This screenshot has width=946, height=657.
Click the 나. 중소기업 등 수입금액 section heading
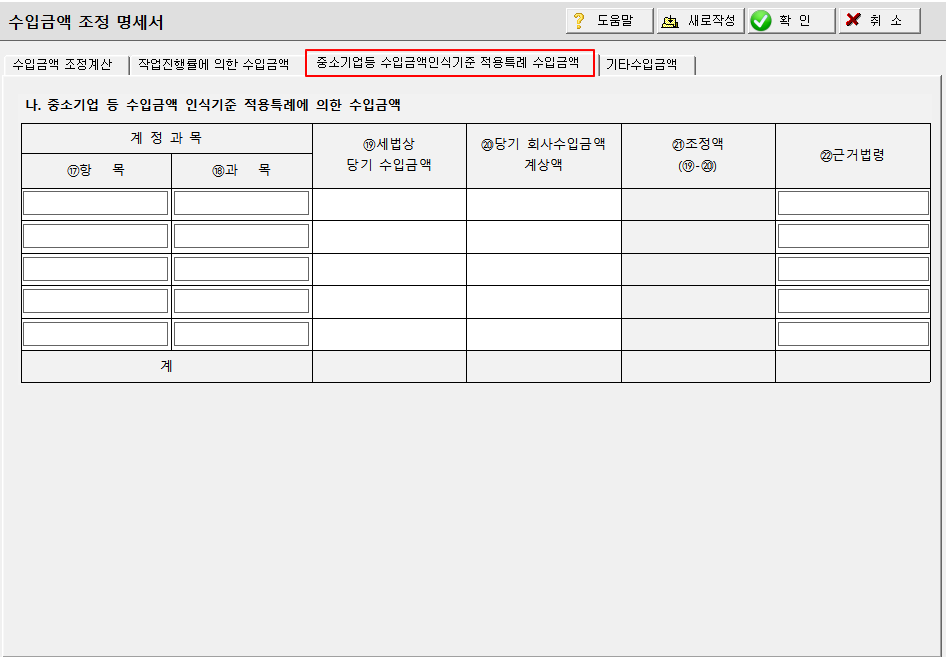213,105
